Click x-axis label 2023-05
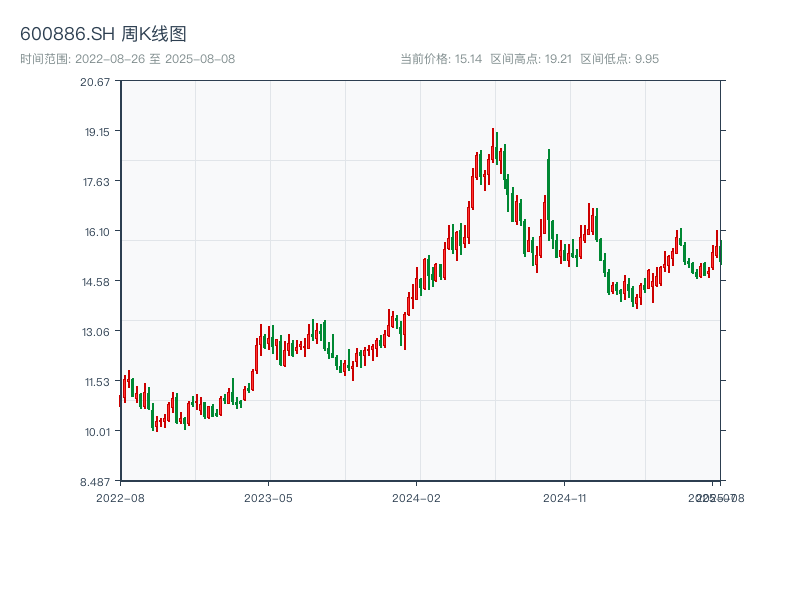This screenshot has width=800, height=600. [x=268, y=498]
